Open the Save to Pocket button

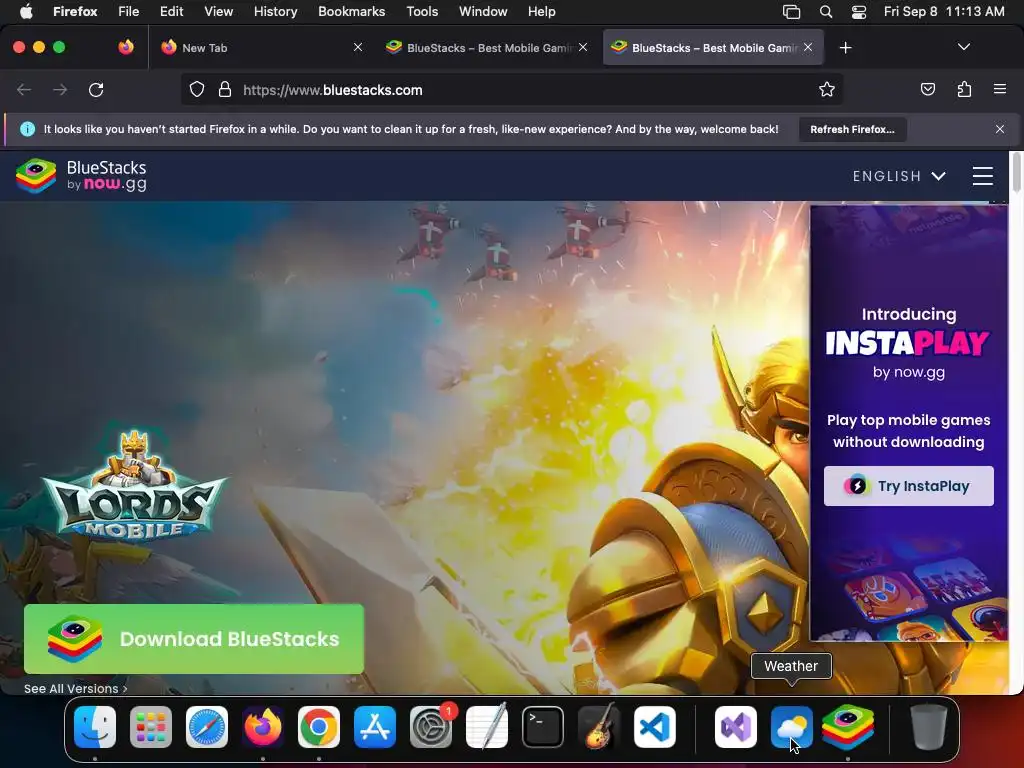tap(927, 89)
